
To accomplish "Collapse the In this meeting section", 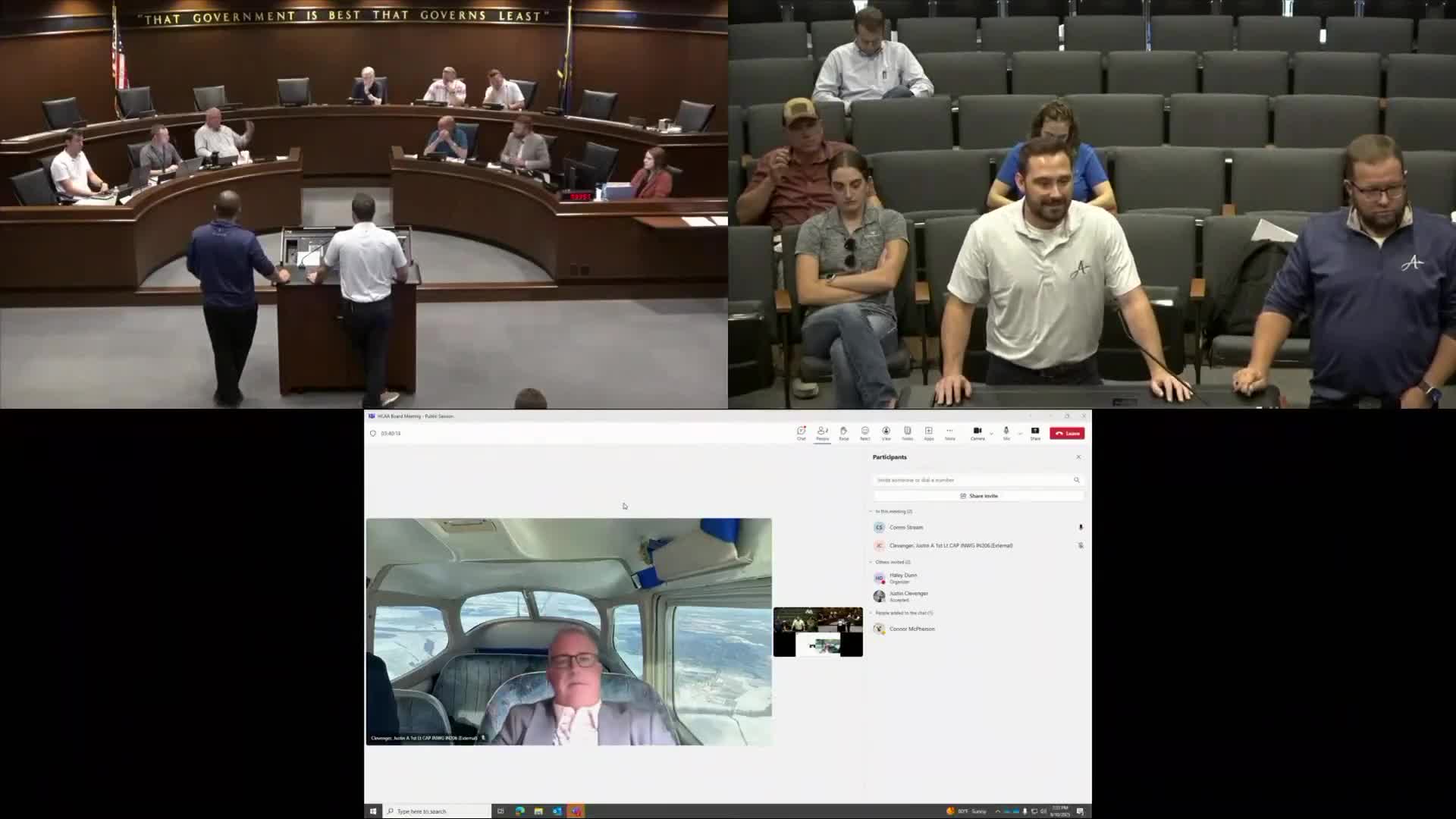I will point(871,512).
